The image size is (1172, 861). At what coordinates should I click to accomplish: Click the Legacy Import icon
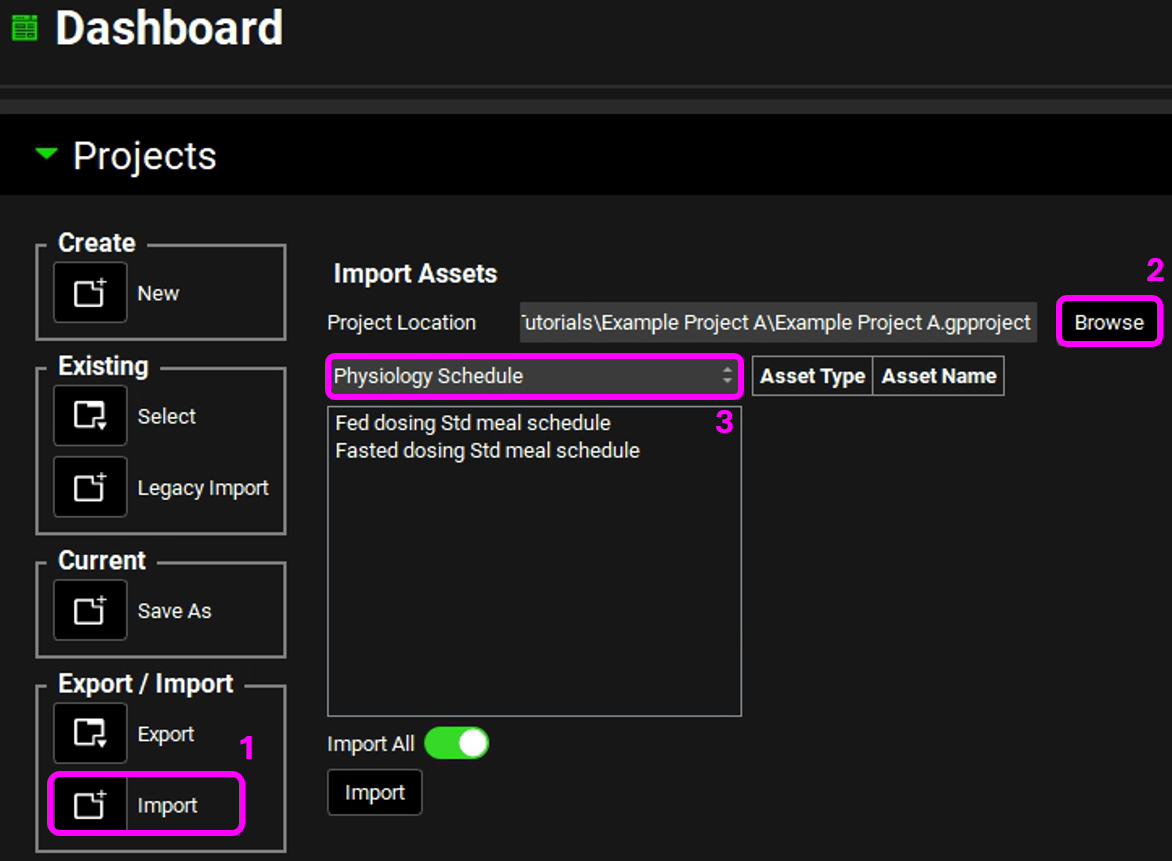[x=90, y=487]
